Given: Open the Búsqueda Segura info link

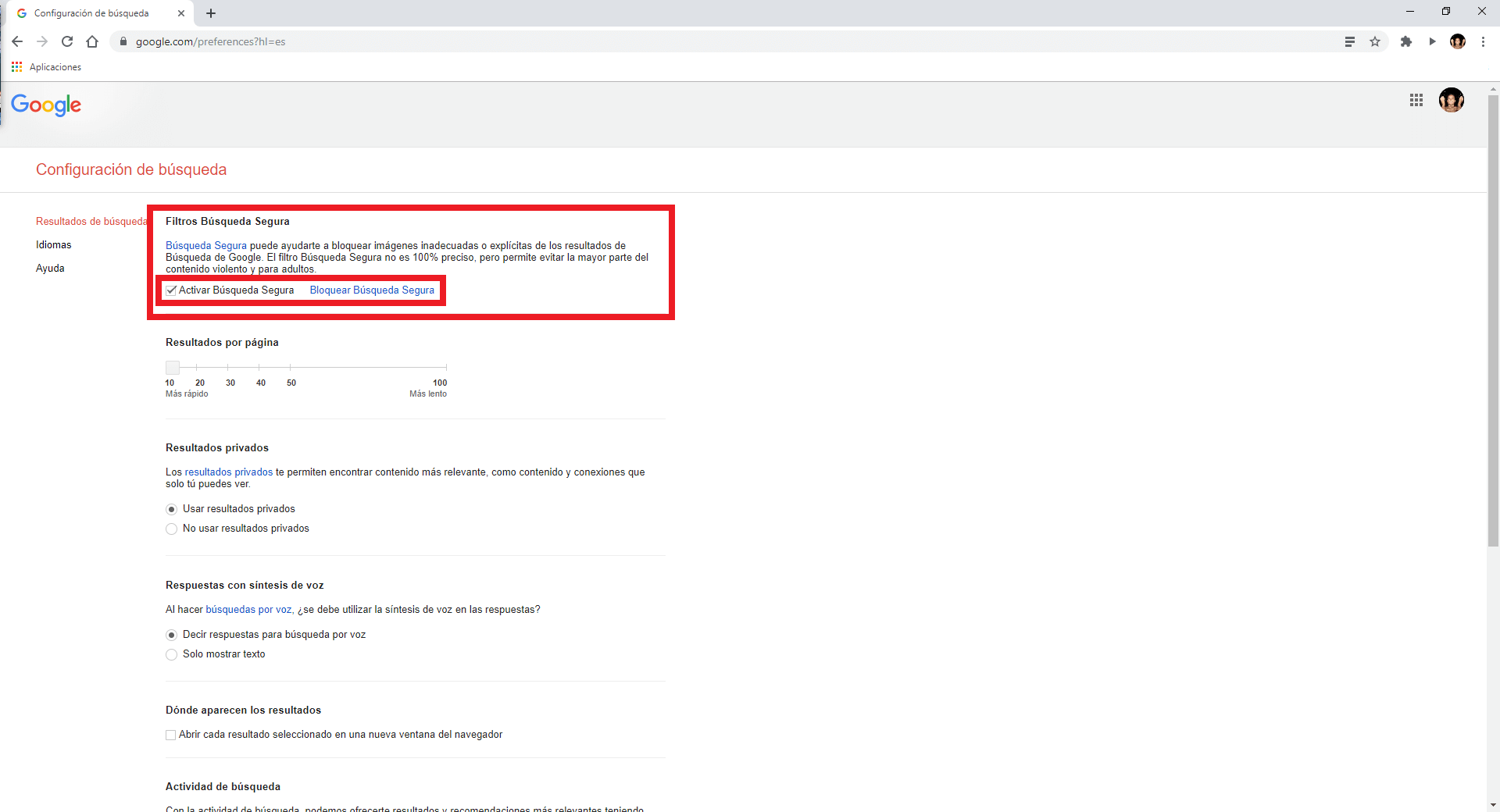Looking at the screenshot, I should 206,246.
